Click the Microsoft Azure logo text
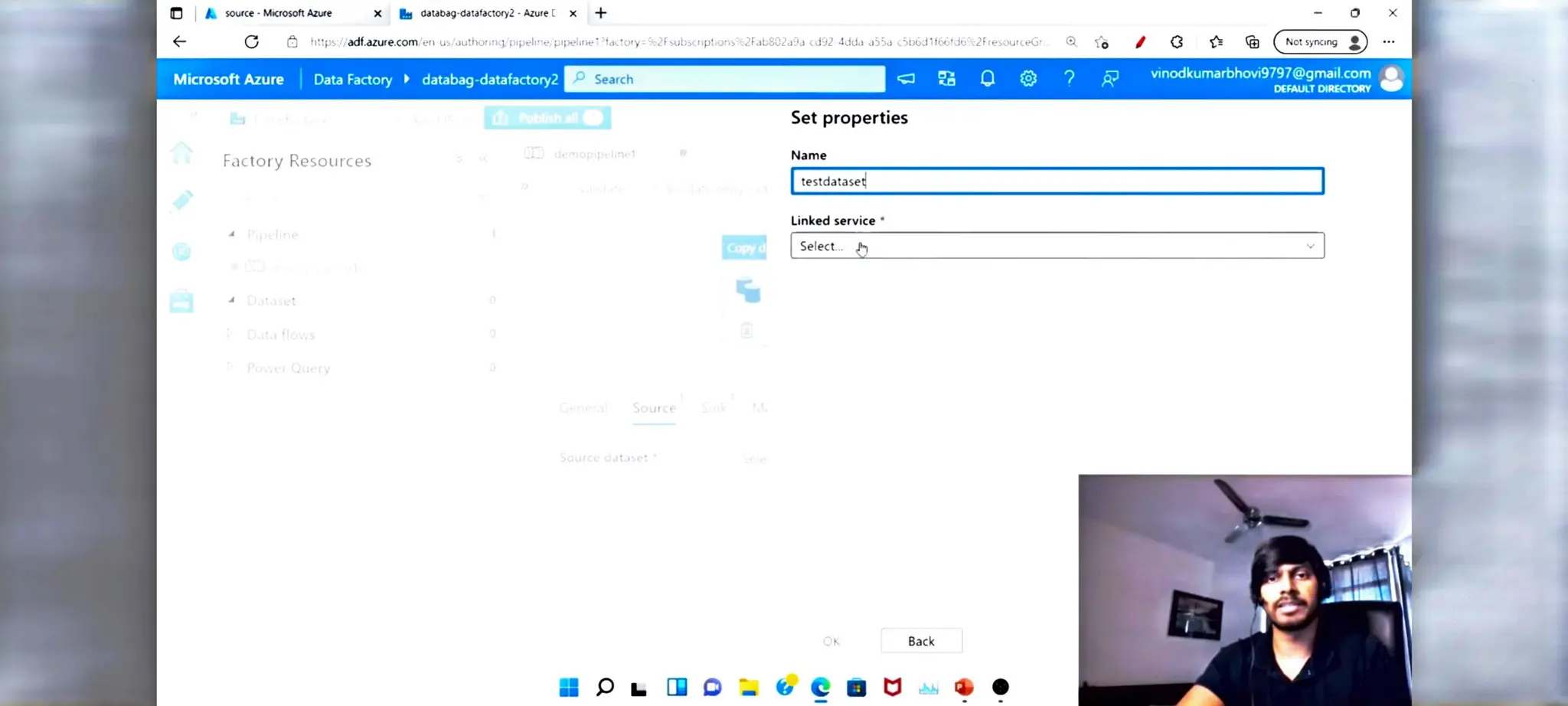The width and height of the screenshot is (1568, 706). click(x=228, y=80)
